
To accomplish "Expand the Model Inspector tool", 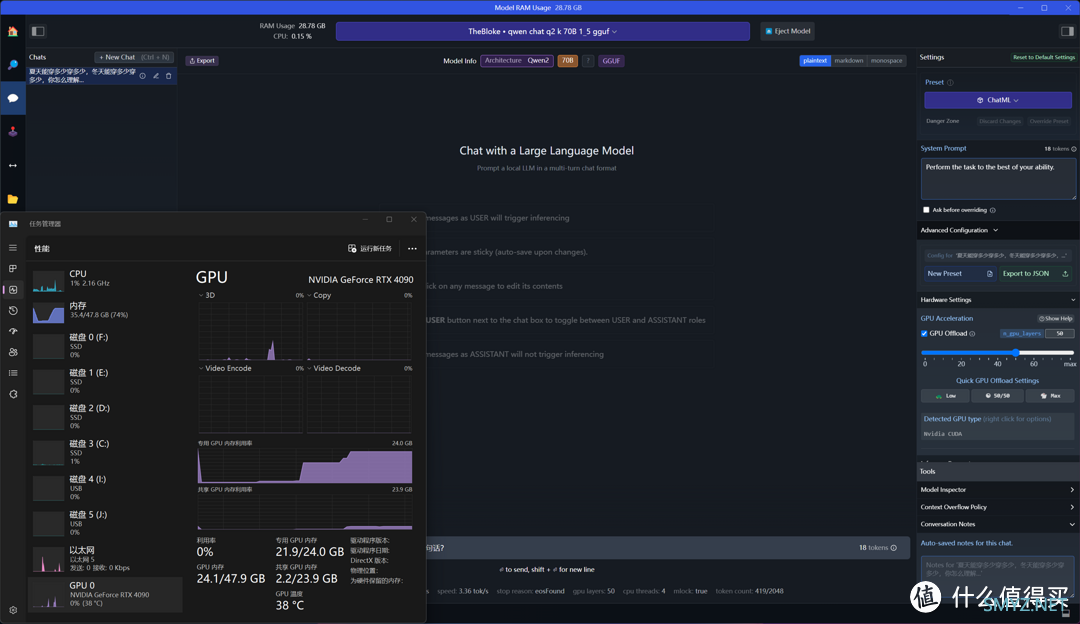I will tap(997, 490).
